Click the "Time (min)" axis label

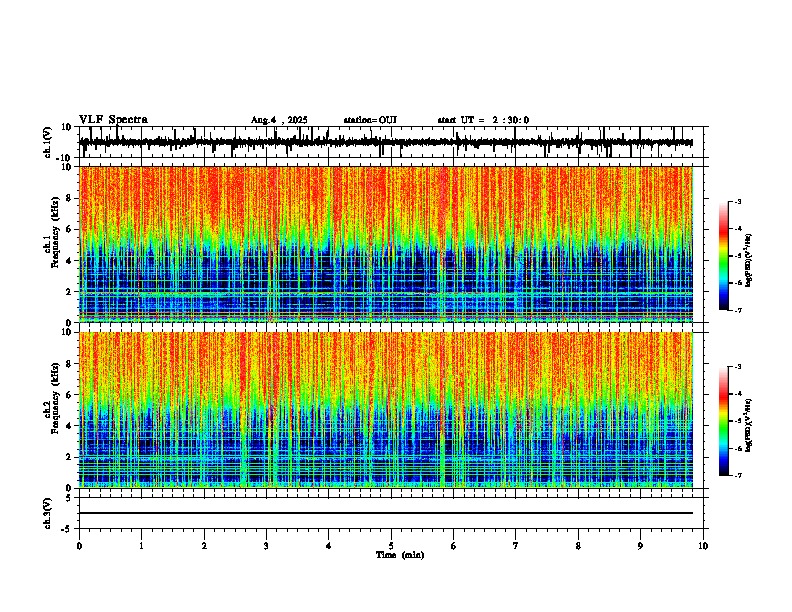pos(400,555)
